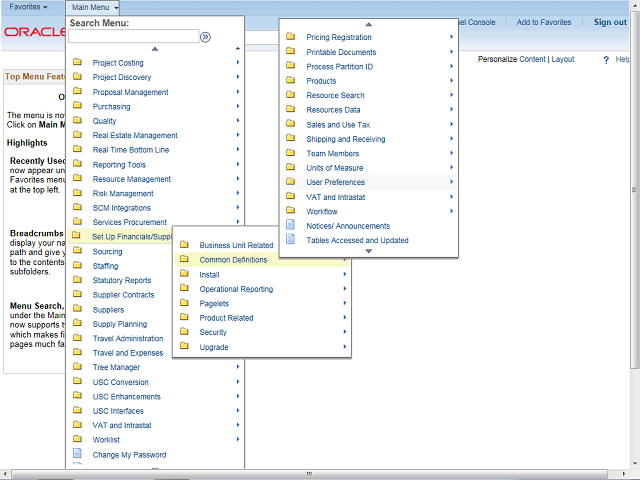
Task: Click the menu search go arrow icon
Action: tap(205, 37)
